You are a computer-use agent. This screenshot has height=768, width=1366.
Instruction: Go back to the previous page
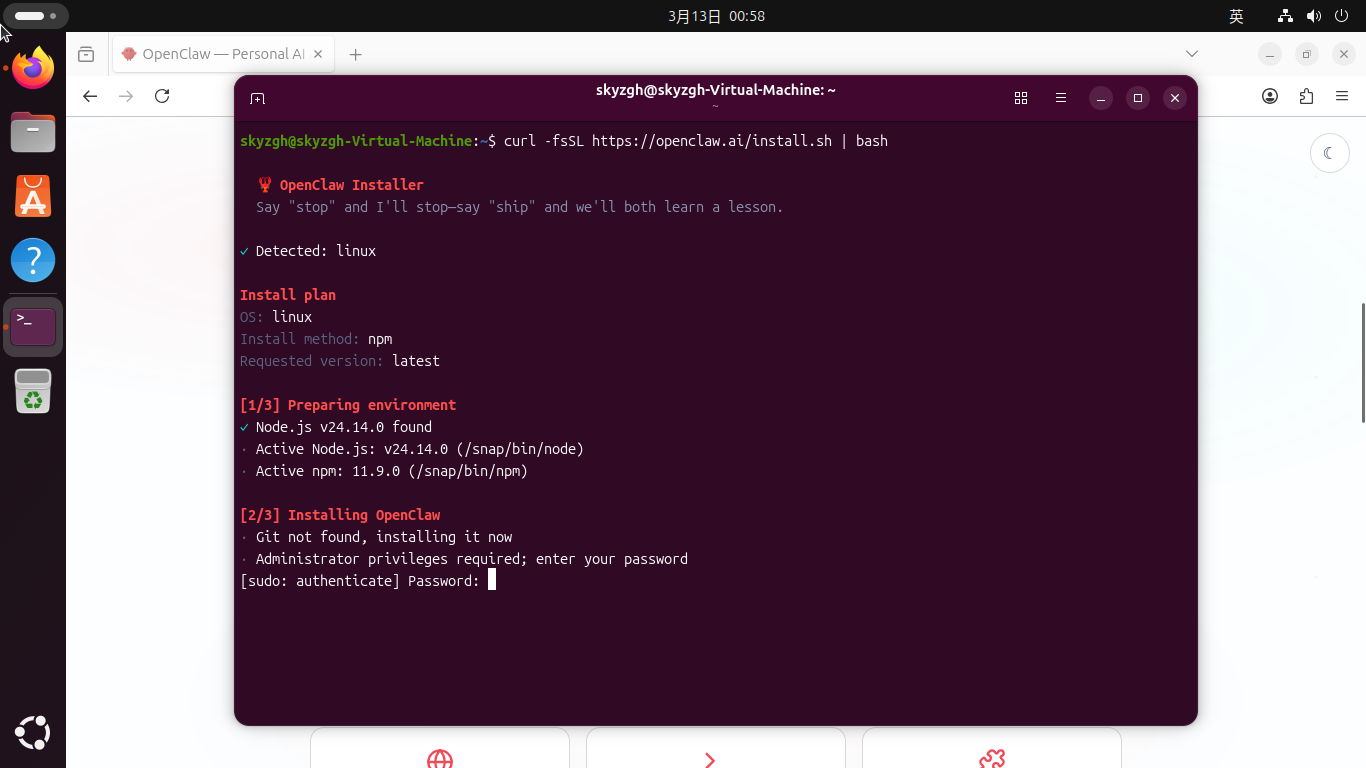(90, 96)
